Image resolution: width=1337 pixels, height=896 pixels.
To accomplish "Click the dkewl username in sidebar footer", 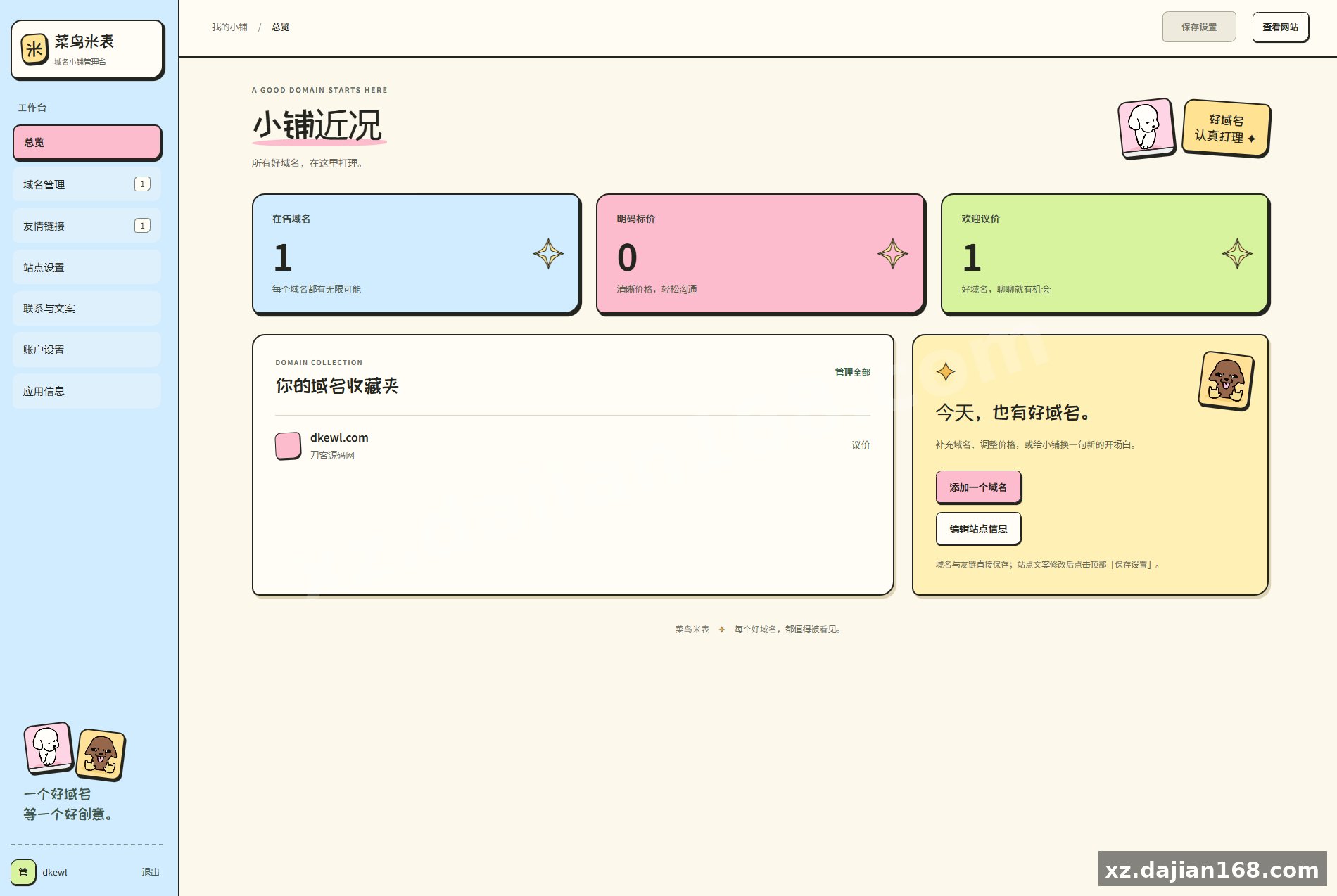I will (x=55, y=872).
